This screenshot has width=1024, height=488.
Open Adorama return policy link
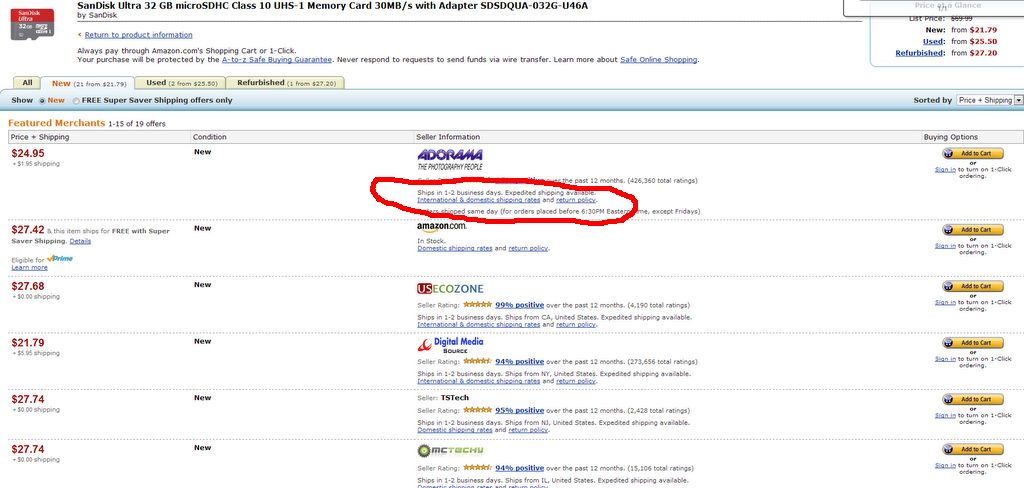(x=576, y=200)
